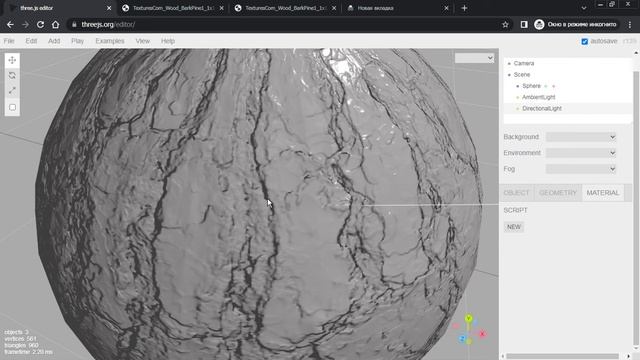640x360 pixels.
Task: Open the Add menu
Action: [54, 41]
